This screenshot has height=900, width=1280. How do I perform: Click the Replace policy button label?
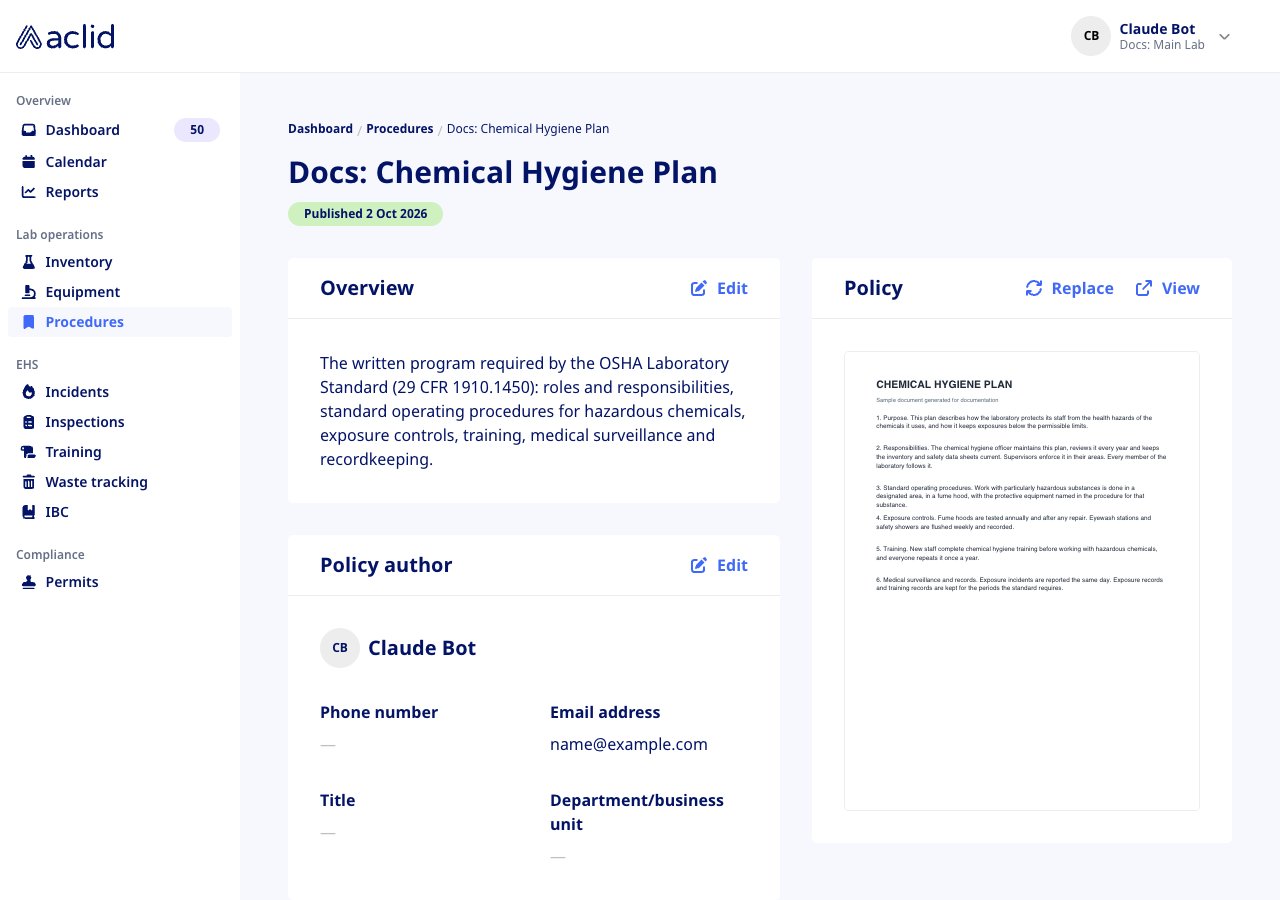(1083, 288)
